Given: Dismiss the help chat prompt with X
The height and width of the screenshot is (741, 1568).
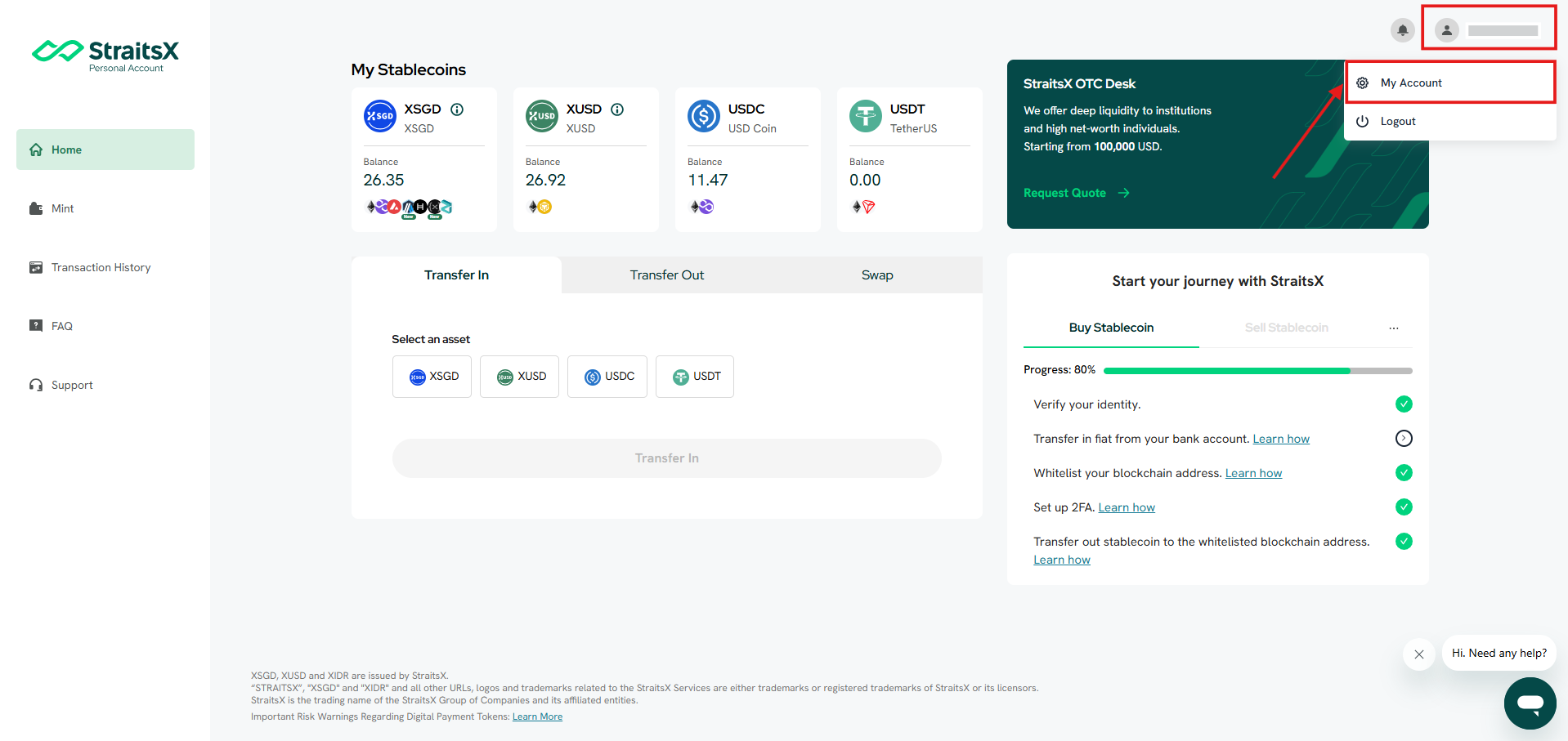Looking at the screenshot, I should pos(1419,654).
